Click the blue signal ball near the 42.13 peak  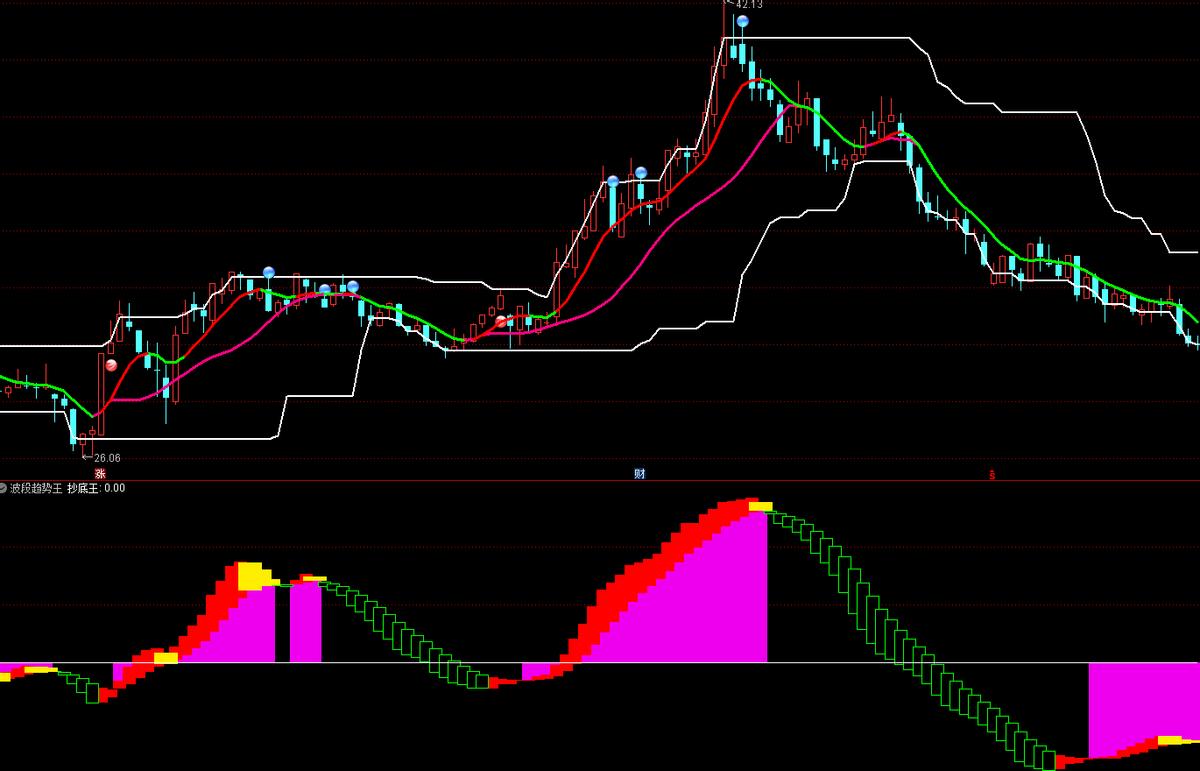coord(742,20)
